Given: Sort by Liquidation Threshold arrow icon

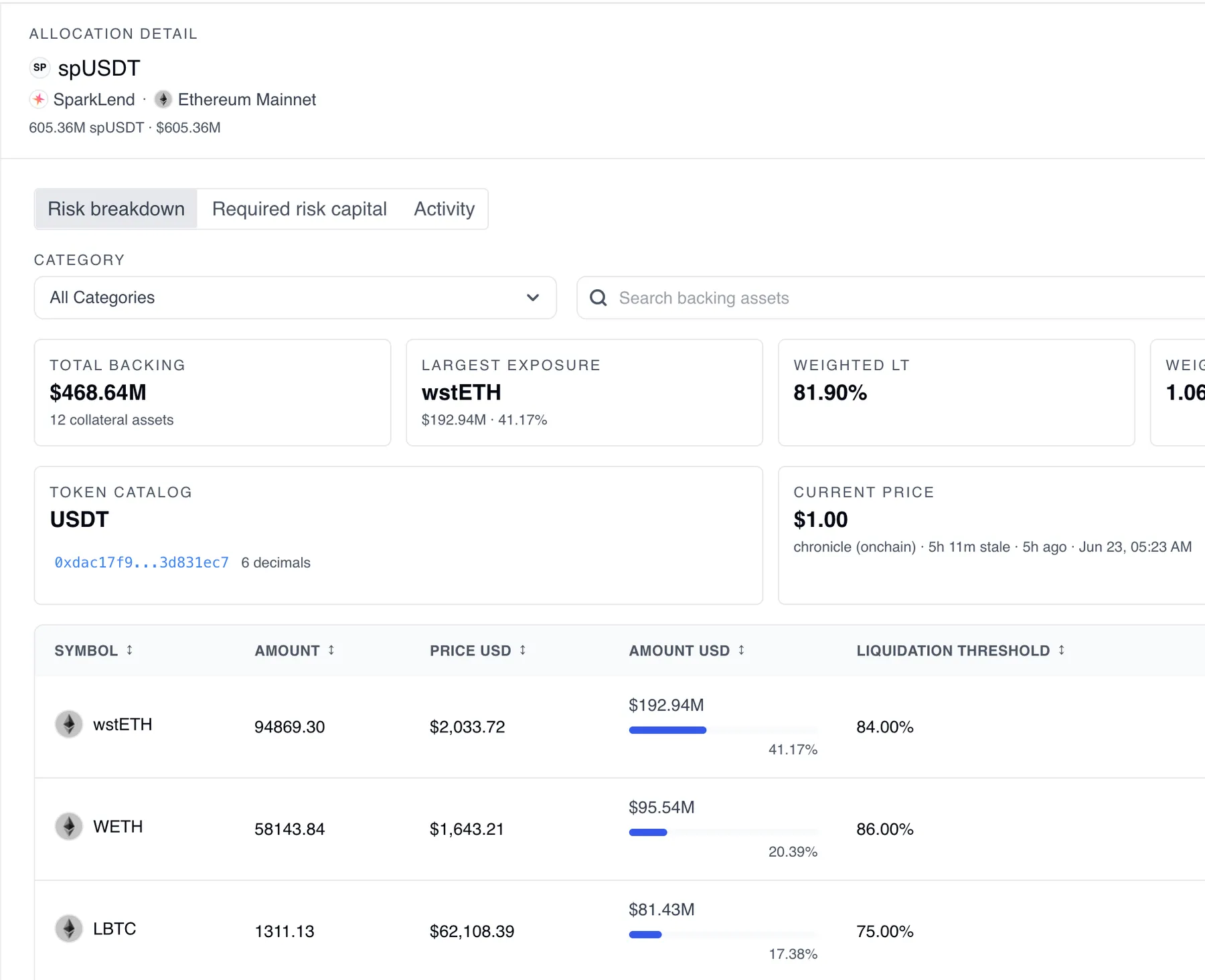Looking at the screenshot, I should (x=1062, y=650).
